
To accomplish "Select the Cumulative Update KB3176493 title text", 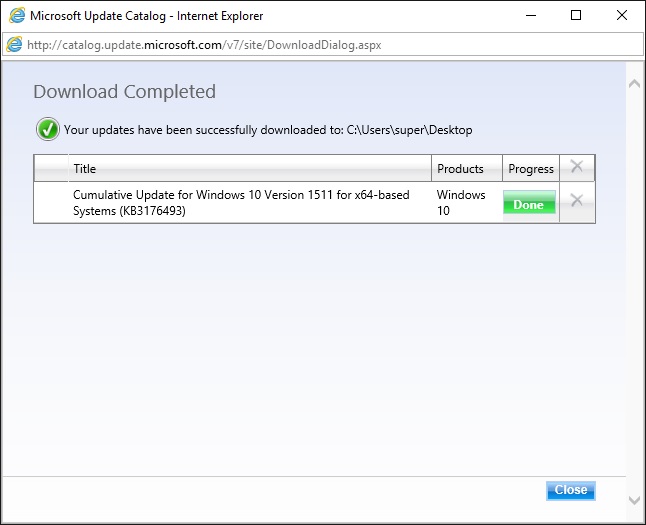I will (241, 203).
